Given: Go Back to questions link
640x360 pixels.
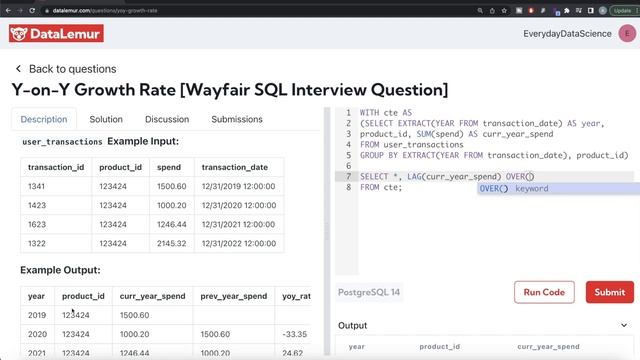Looking at the screenshot, I should 72,69.
